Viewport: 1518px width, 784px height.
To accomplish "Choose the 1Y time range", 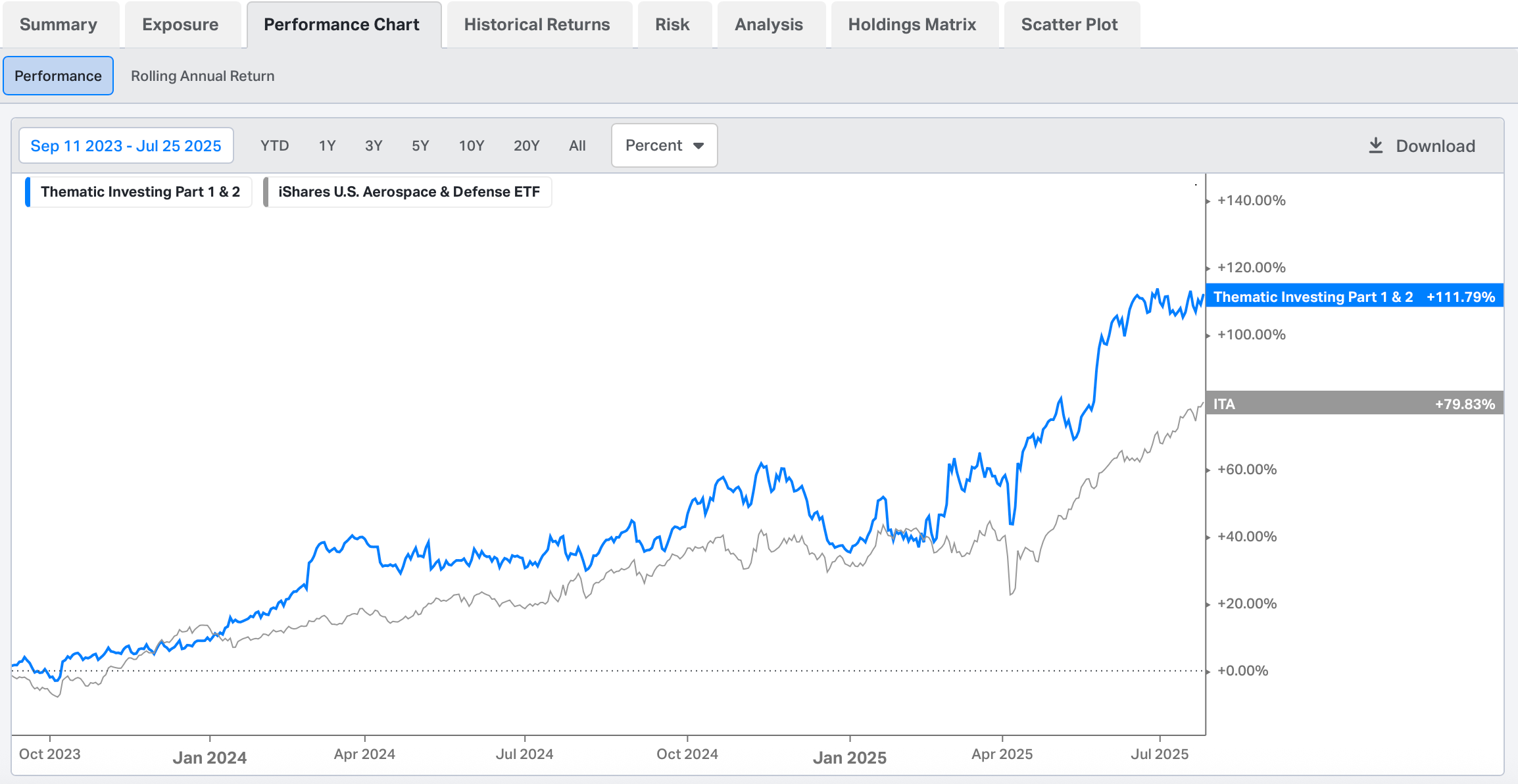I will [x=327, y=145].
